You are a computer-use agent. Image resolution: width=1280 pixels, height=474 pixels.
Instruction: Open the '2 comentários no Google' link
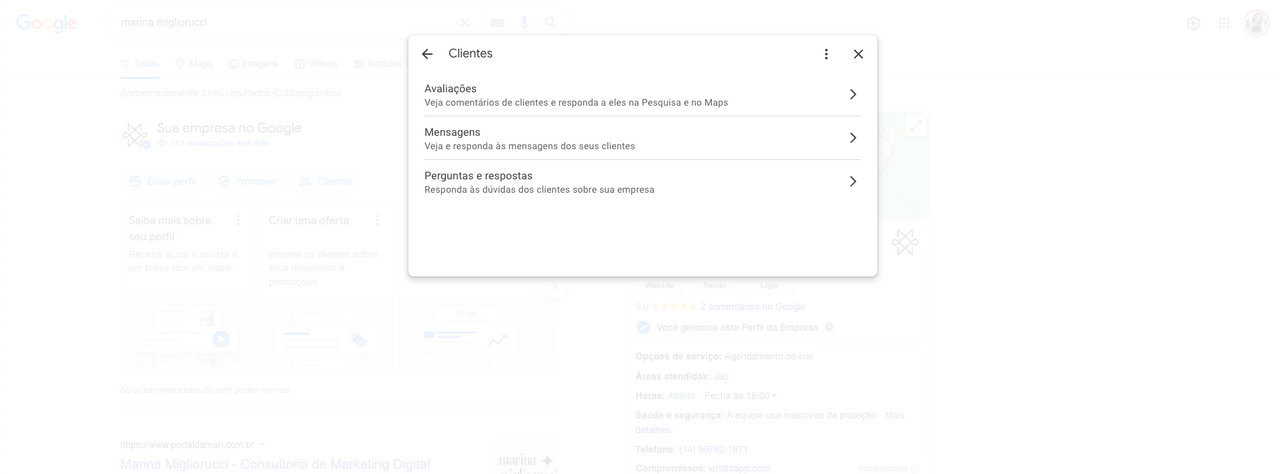coord(752,307)
